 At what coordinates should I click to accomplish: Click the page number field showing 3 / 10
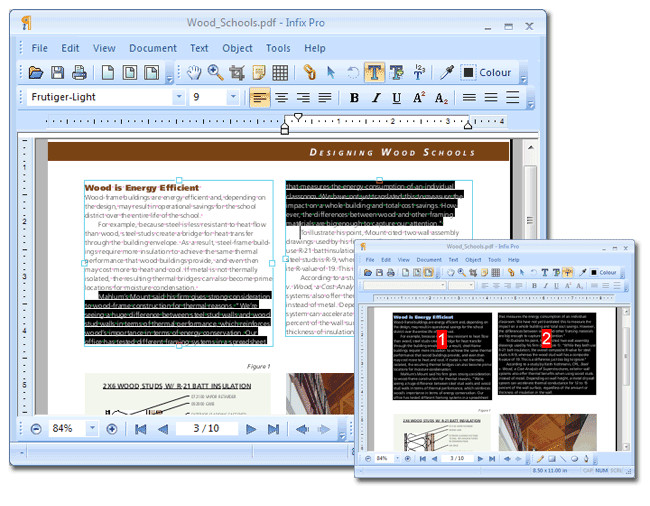click(x=206, y=429)
